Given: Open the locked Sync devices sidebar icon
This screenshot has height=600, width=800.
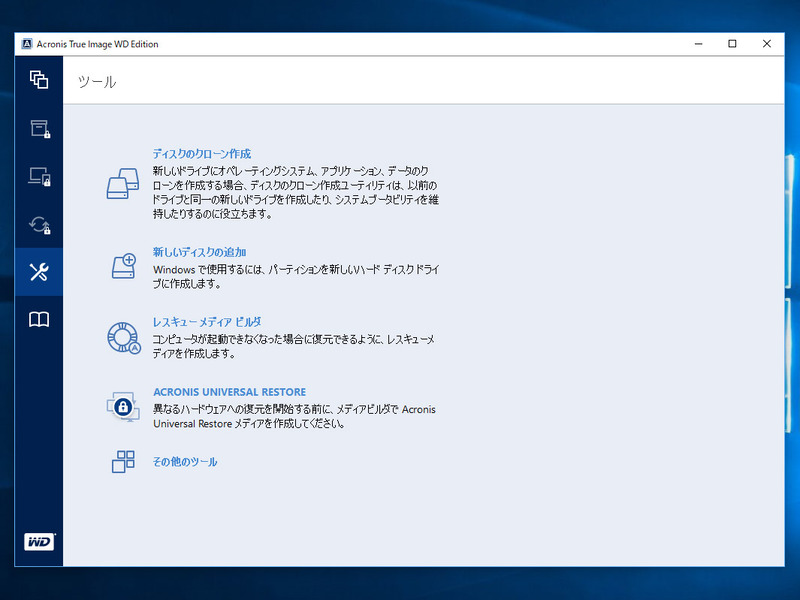Looking at the screenshot, I should 40,176.
